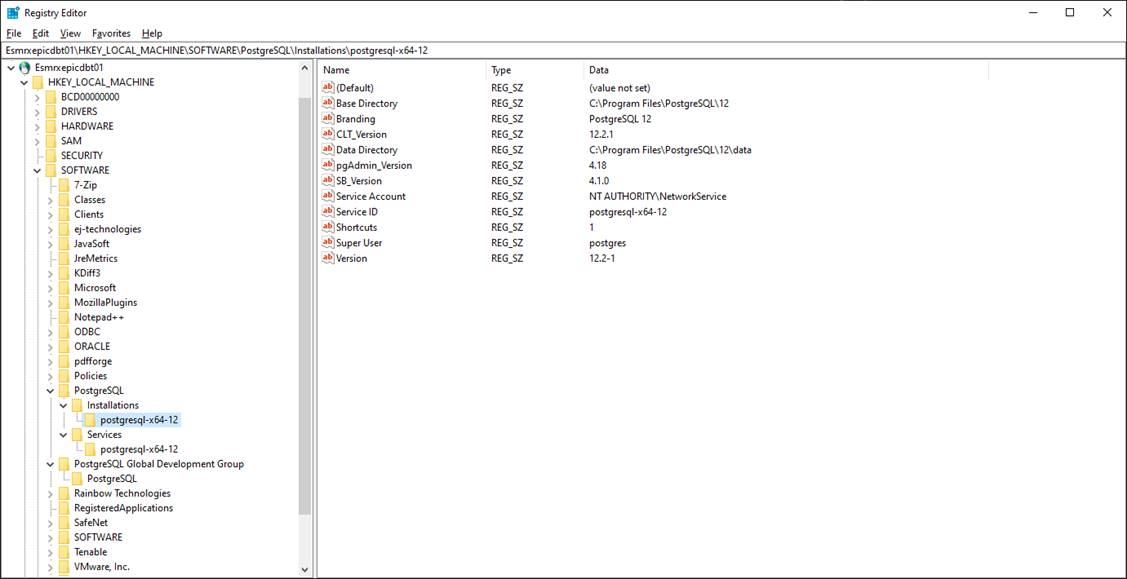Sort values by the Type column header
Screen dimensions: 1127x579
pyautogui.click(x=535, y=70)
